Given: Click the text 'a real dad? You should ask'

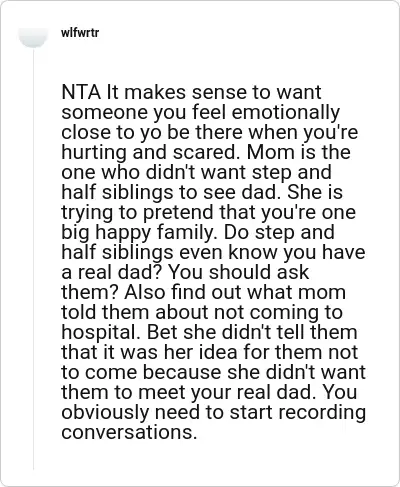Looking at the screenshot, I should coord(185,272).
